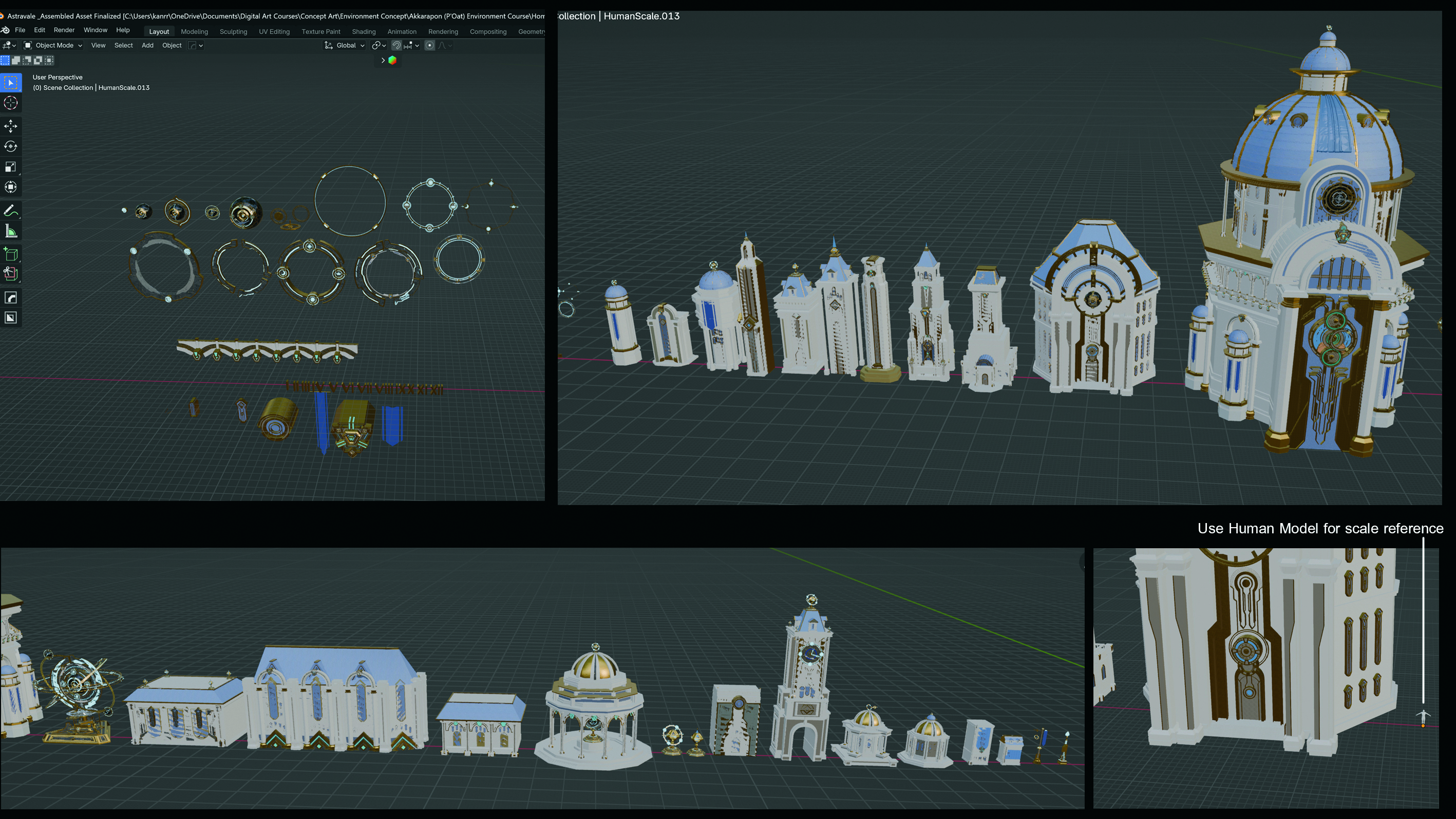Open the Object Mode dropdown
Image resolution: width=1456 pixels, height=819 pixels.
(52, 45)
